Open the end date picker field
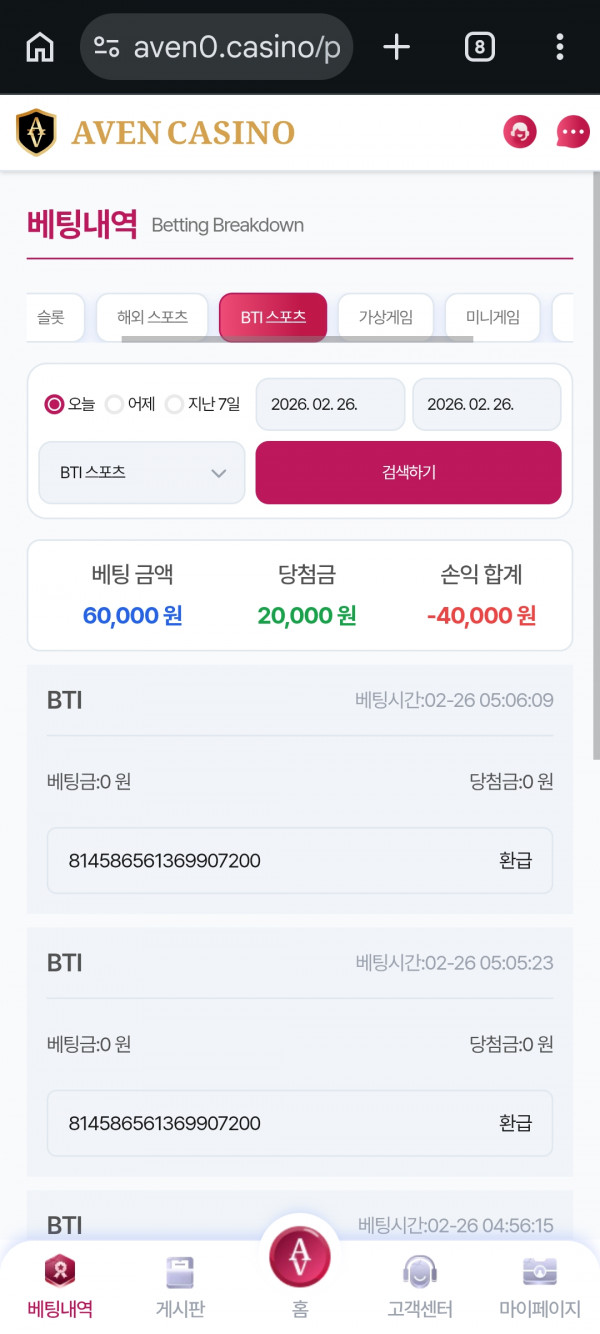 pos(487,404)
